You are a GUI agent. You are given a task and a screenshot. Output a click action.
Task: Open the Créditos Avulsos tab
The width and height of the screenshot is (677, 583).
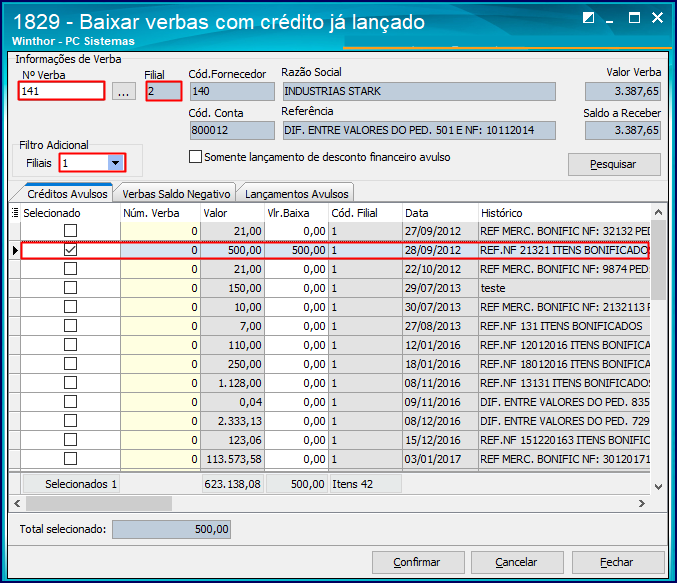[67, 194]
